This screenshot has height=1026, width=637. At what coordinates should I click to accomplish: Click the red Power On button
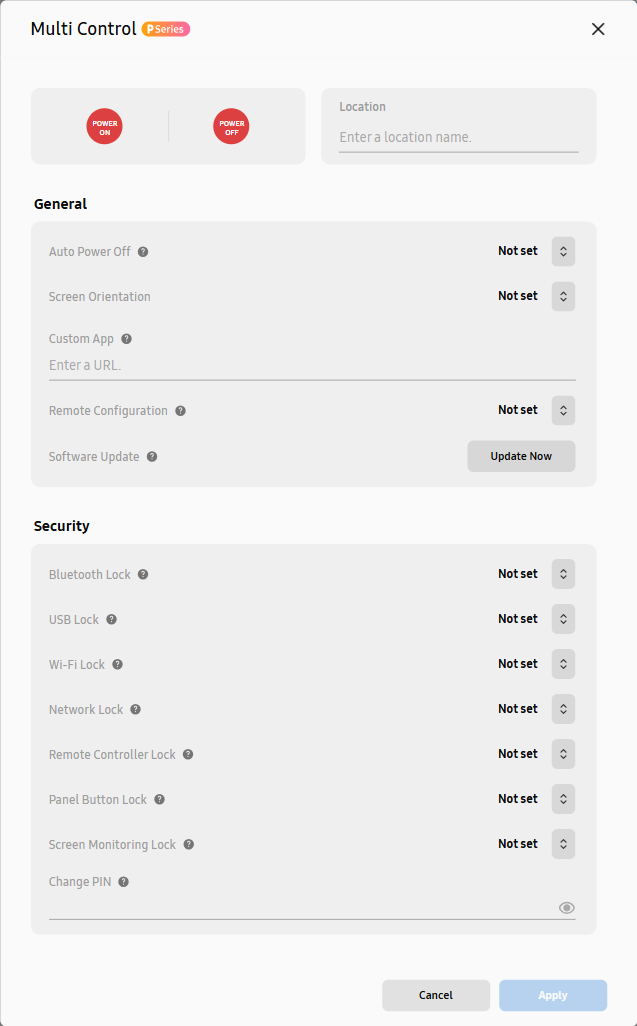[105, 126]
